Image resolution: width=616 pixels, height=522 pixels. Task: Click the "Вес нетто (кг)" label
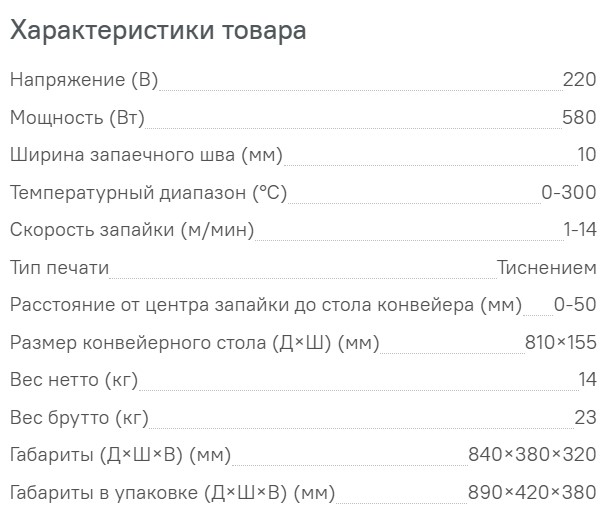(x=73, y=380)
